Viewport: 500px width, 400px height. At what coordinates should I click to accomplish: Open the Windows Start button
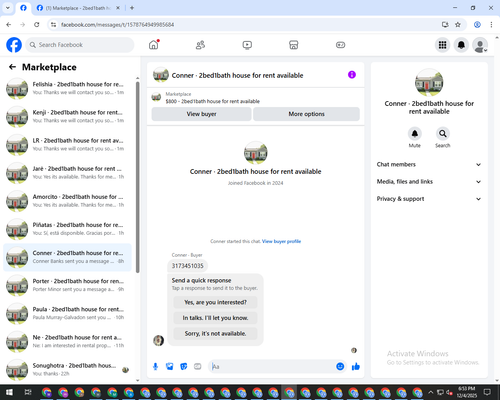coord(9,392)
